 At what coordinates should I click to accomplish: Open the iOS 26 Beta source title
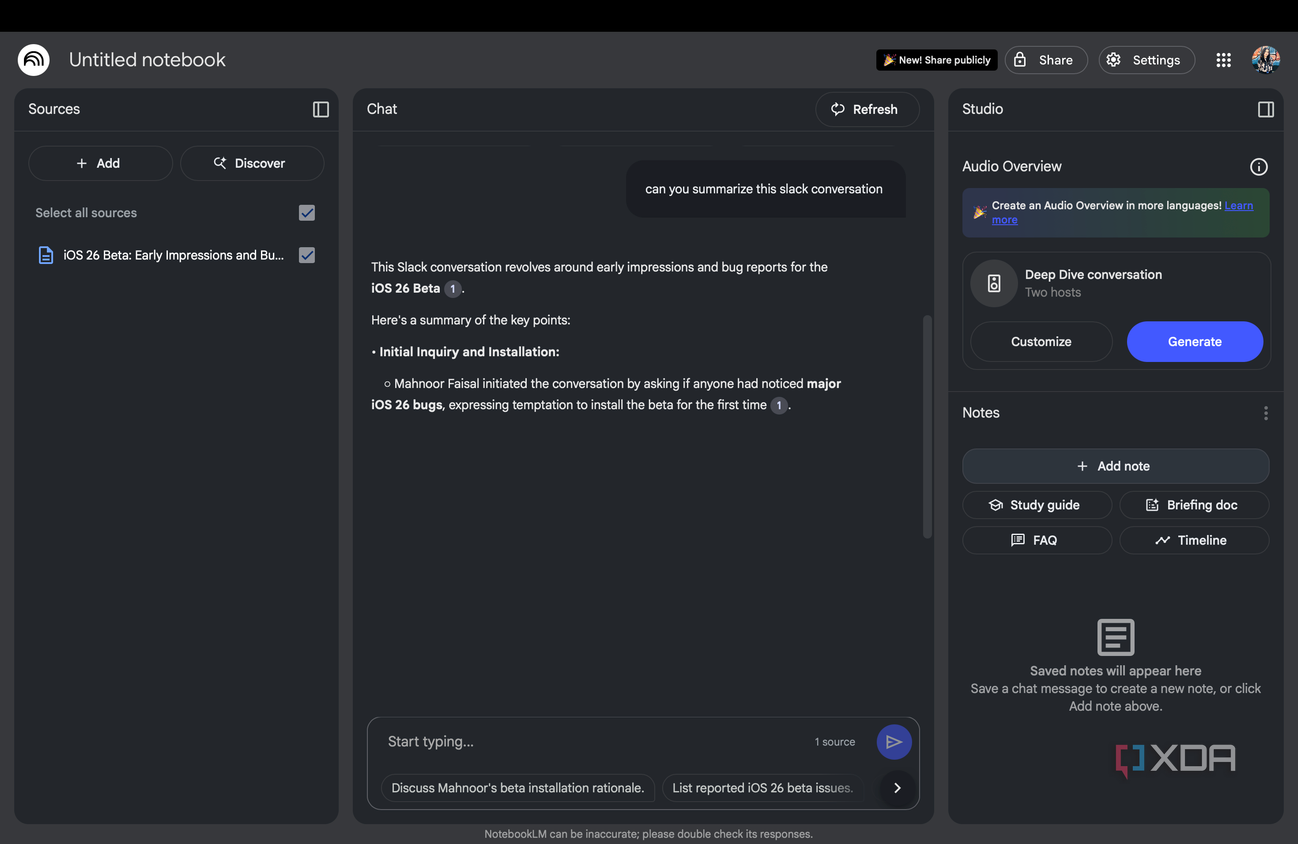pyautogui.click(x=174, y=255)
